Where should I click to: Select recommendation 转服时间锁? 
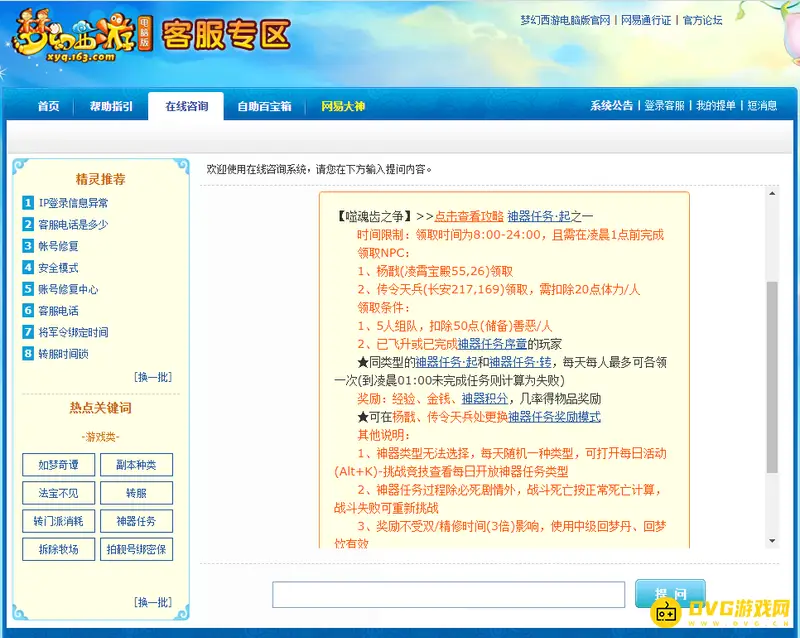pos(63,354)
